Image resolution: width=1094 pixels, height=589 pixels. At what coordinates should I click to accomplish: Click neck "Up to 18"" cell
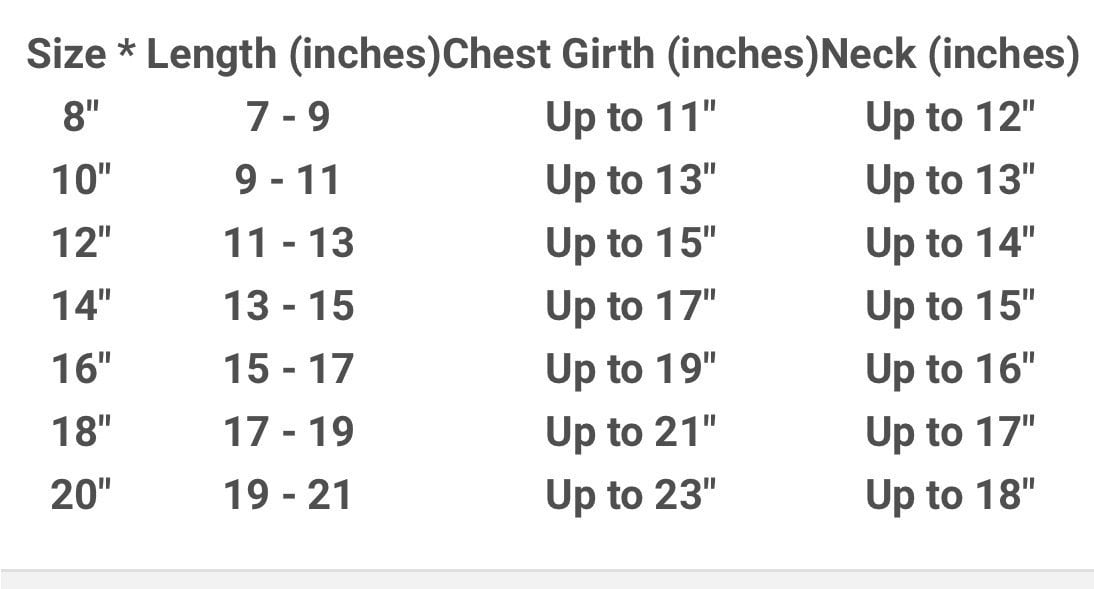(950, 495)
